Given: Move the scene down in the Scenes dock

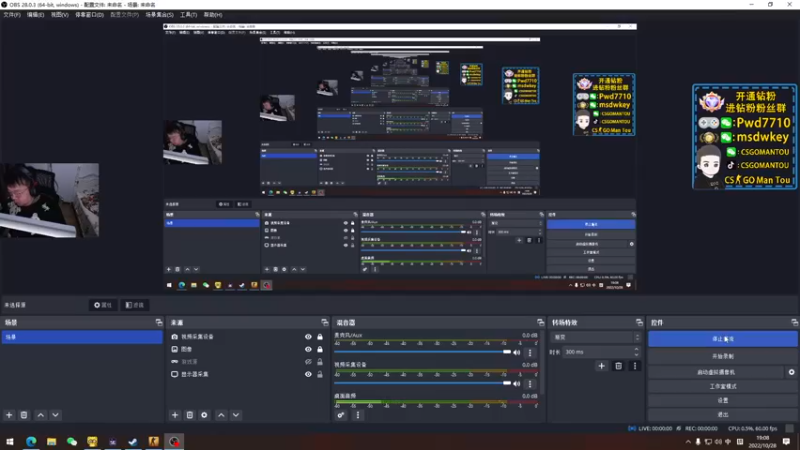Looking at the screenshot, I should click(56, 415).
